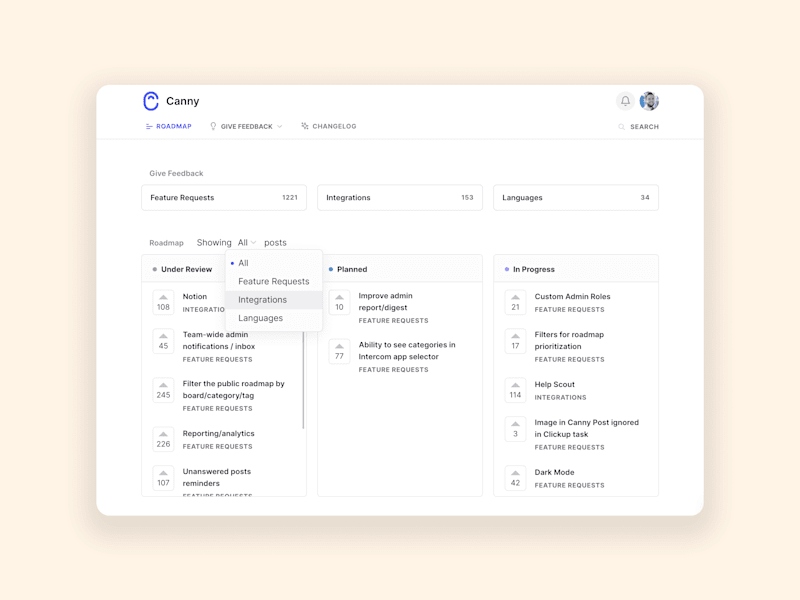
Task: Click the Canny logo icon
Action: coord(151,101)
